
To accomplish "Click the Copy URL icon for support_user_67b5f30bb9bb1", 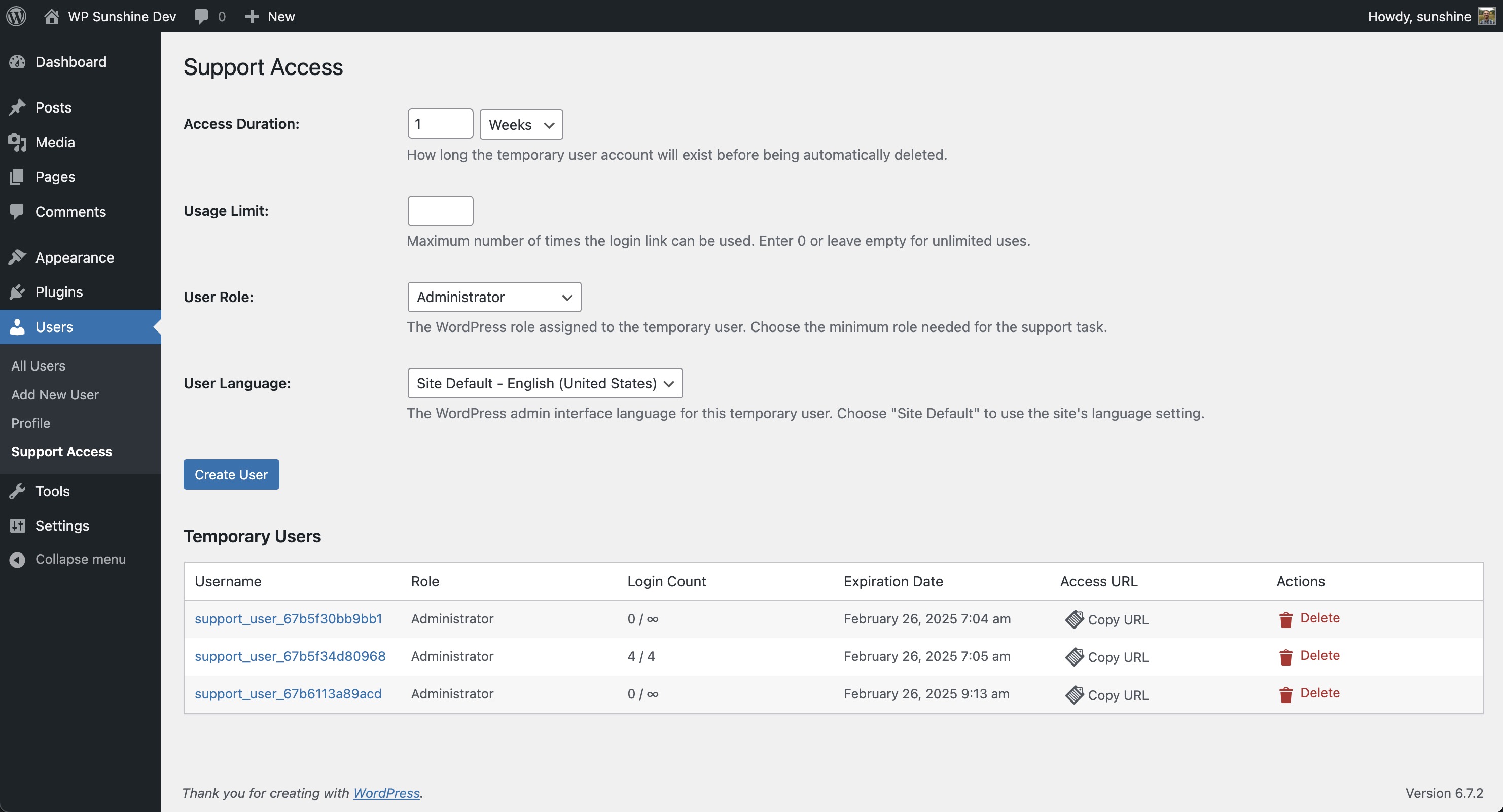I will 1073,619.
